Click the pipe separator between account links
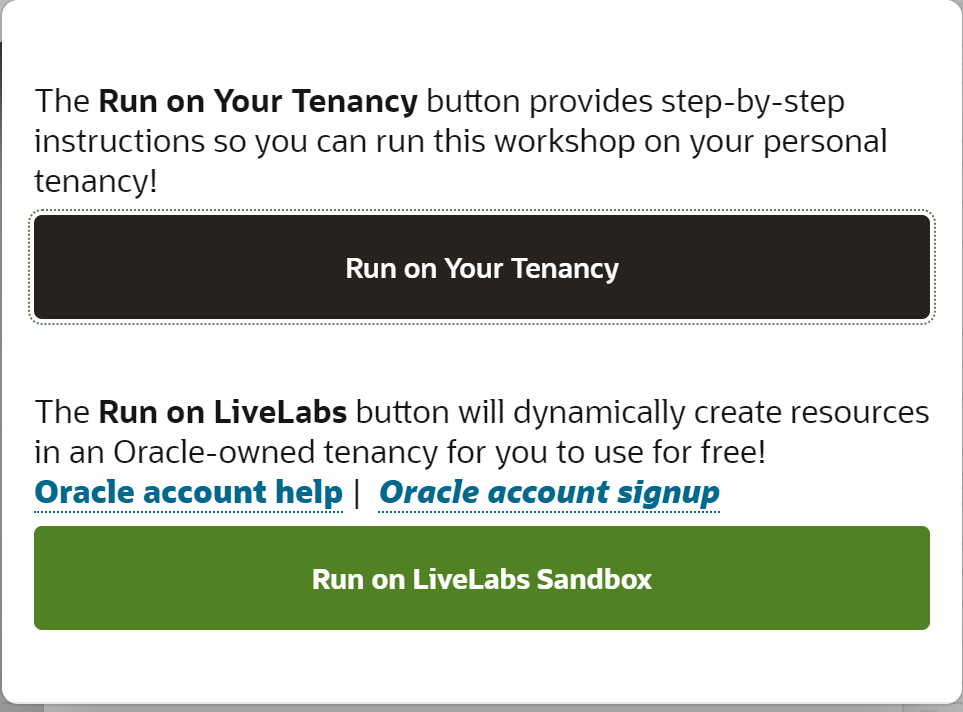This screenshot has height=712, width=963. pyautogui.click(x=357, y=493)
